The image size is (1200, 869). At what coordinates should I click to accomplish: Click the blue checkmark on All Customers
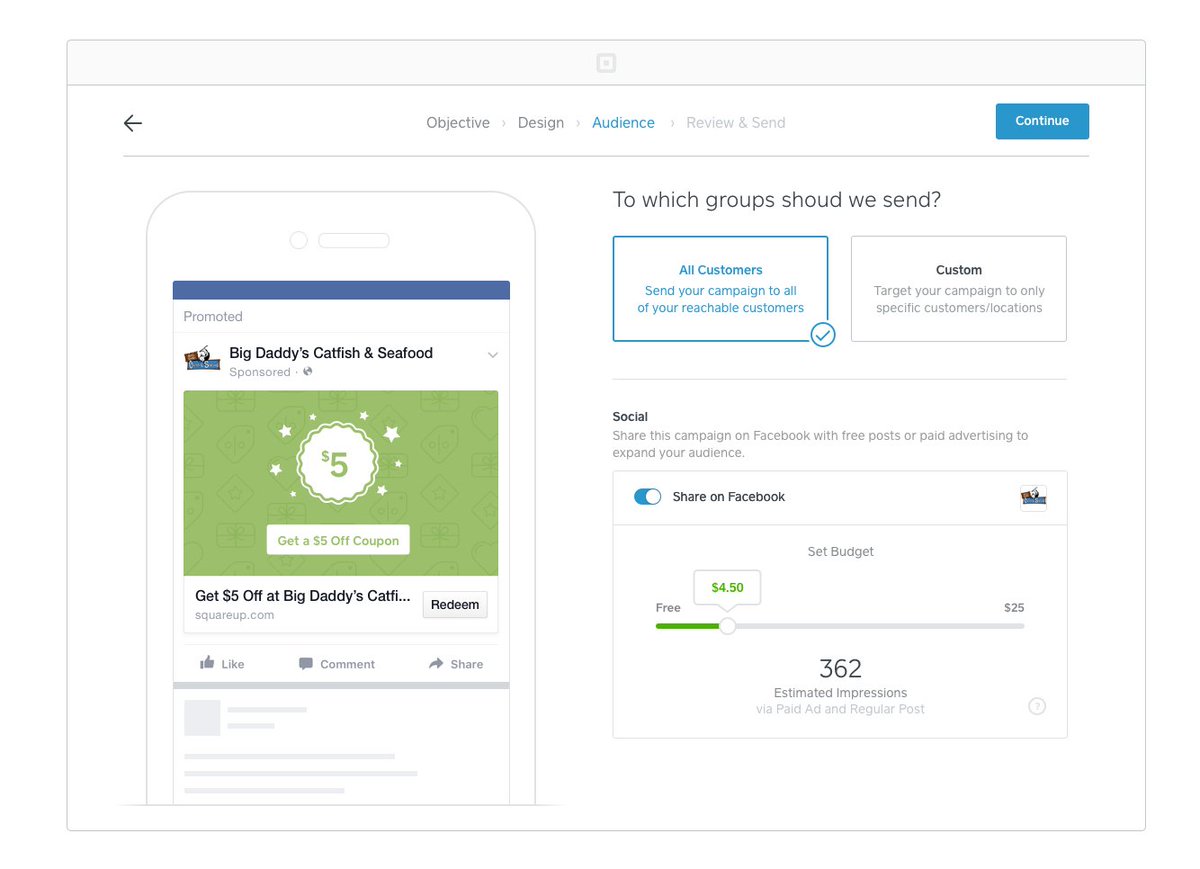822,335
